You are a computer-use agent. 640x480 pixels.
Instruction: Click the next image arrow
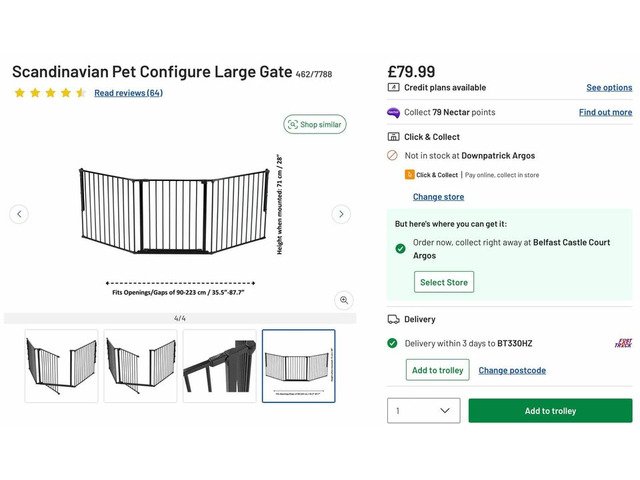pos(341,214)
